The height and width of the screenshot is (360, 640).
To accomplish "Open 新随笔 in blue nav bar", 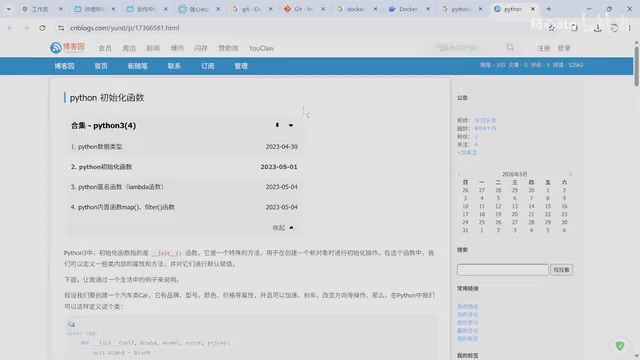I will [x=138, y=66].
